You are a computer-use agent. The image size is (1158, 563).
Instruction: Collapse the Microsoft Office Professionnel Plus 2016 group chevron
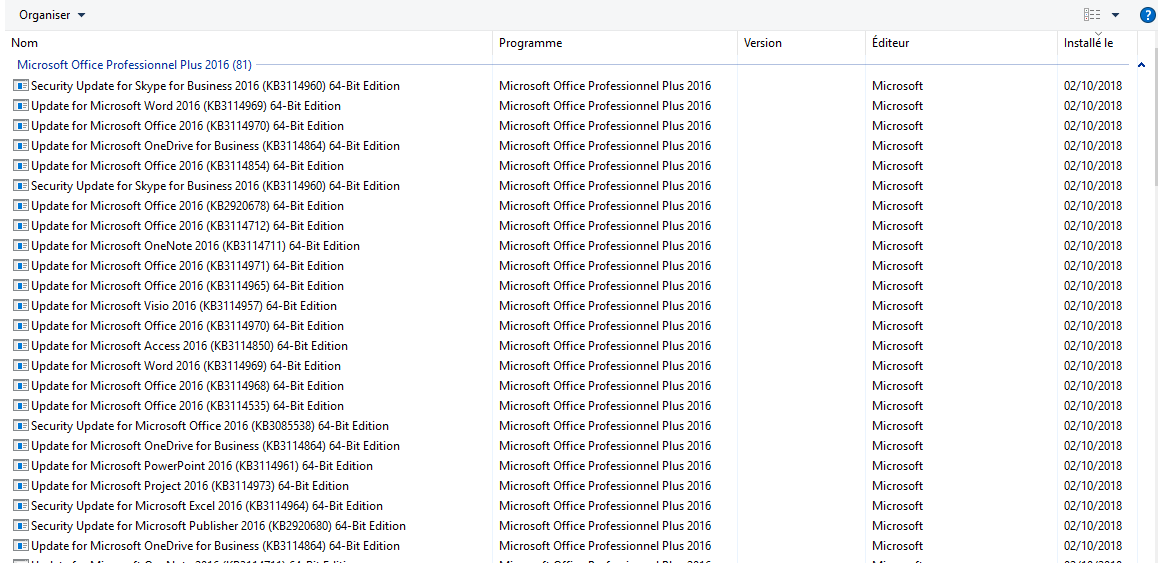tap(1142, 65)
